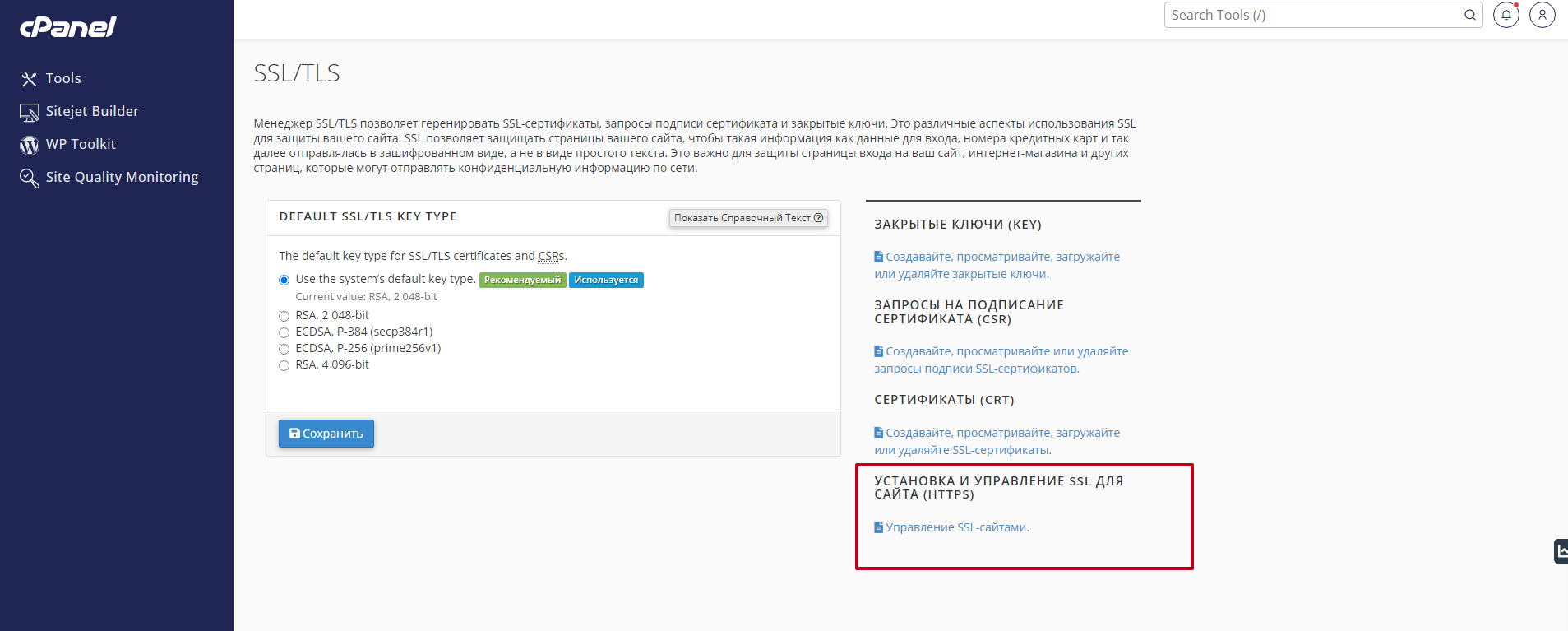This screenshot has width=1568, height=631.
Task: Click Current value: RSA, 2 048-bit text
Action: pyautogui.click(x=366, y=297)
